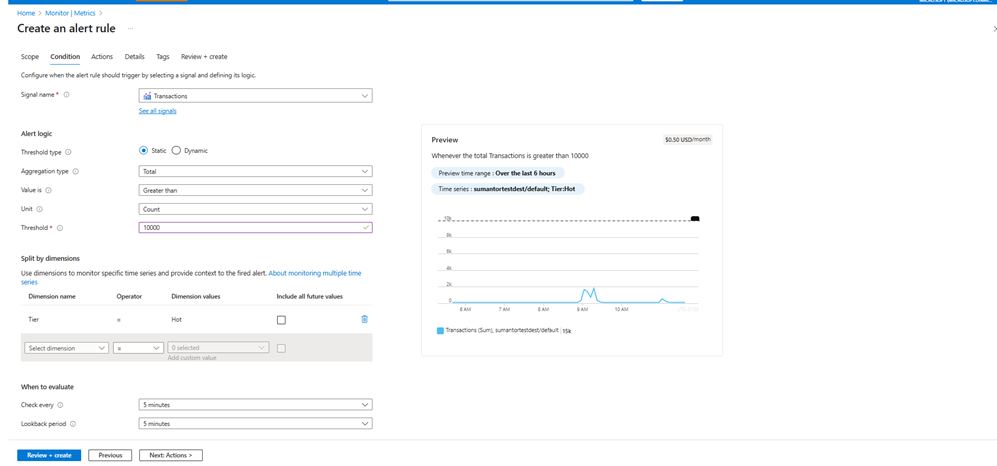Click info icon beside Unit label
This screenshot has width=997, height=466.
(x=39, y=209)
